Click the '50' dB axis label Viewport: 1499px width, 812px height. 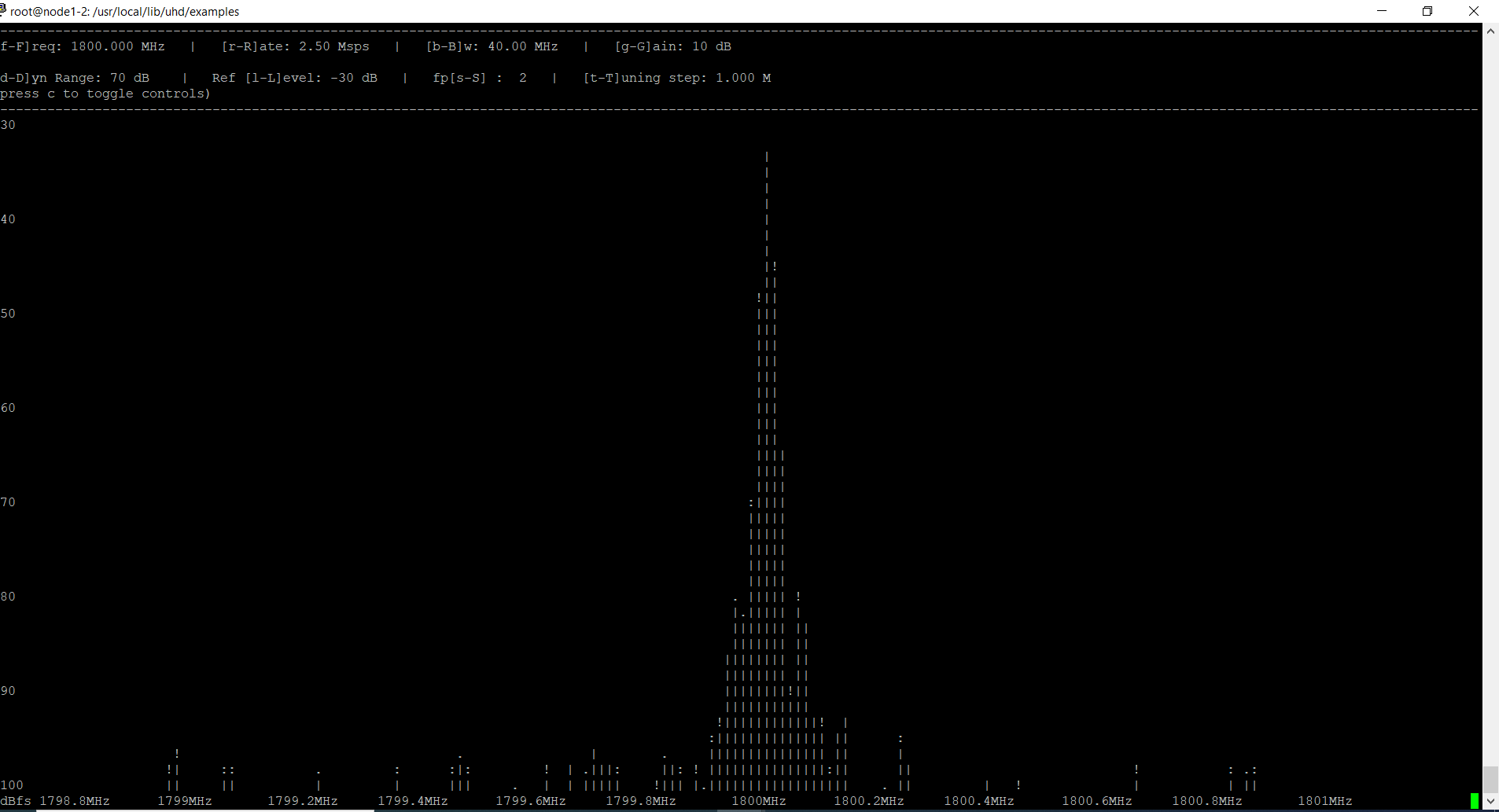tap(8, 314)
